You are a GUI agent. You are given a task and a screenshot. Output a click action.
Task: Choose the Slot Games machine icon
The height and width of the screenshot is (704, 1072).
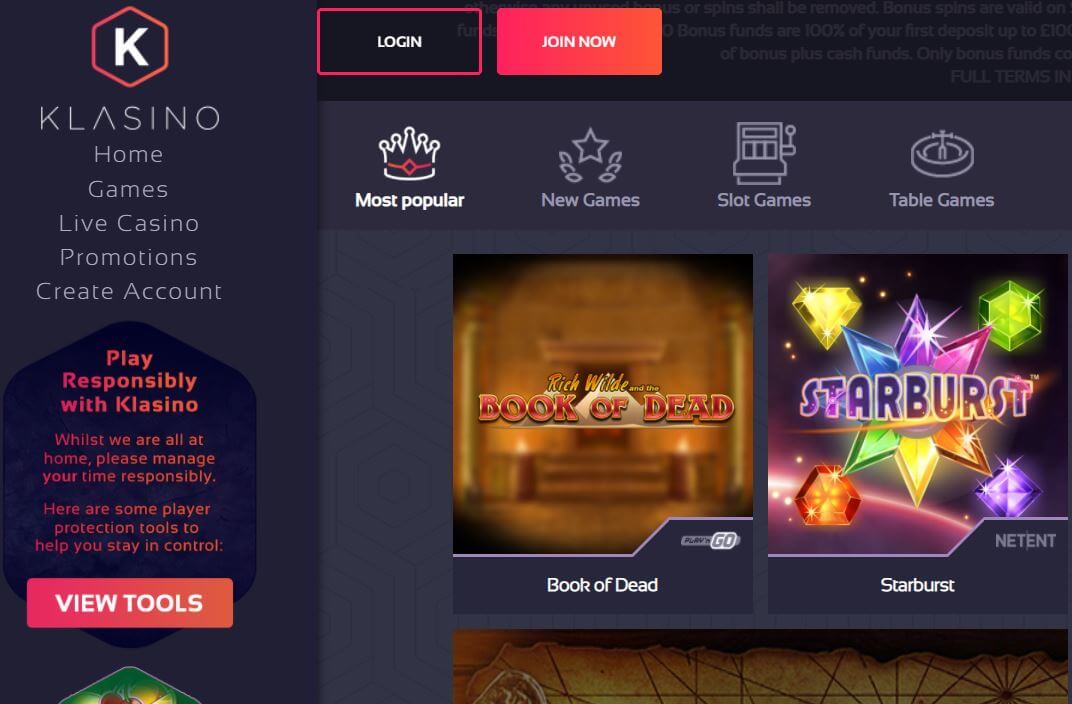[x=764, y=153]
